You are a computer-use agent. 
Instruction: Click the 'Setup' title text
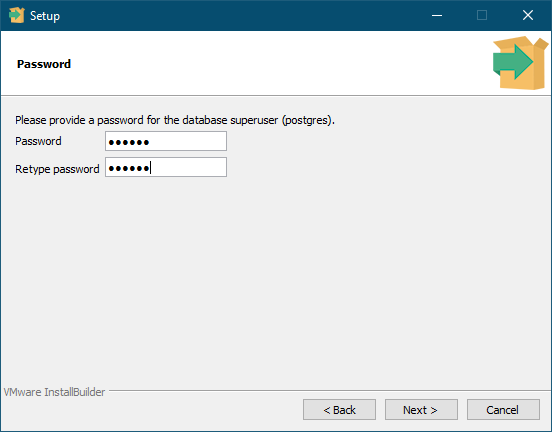[x=45, y=16]
